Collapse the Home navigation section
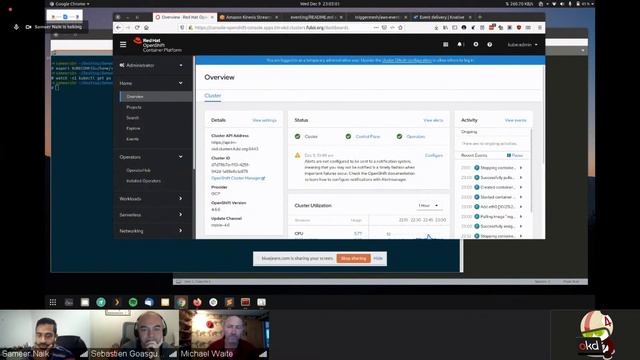 (x=152, y=83)
